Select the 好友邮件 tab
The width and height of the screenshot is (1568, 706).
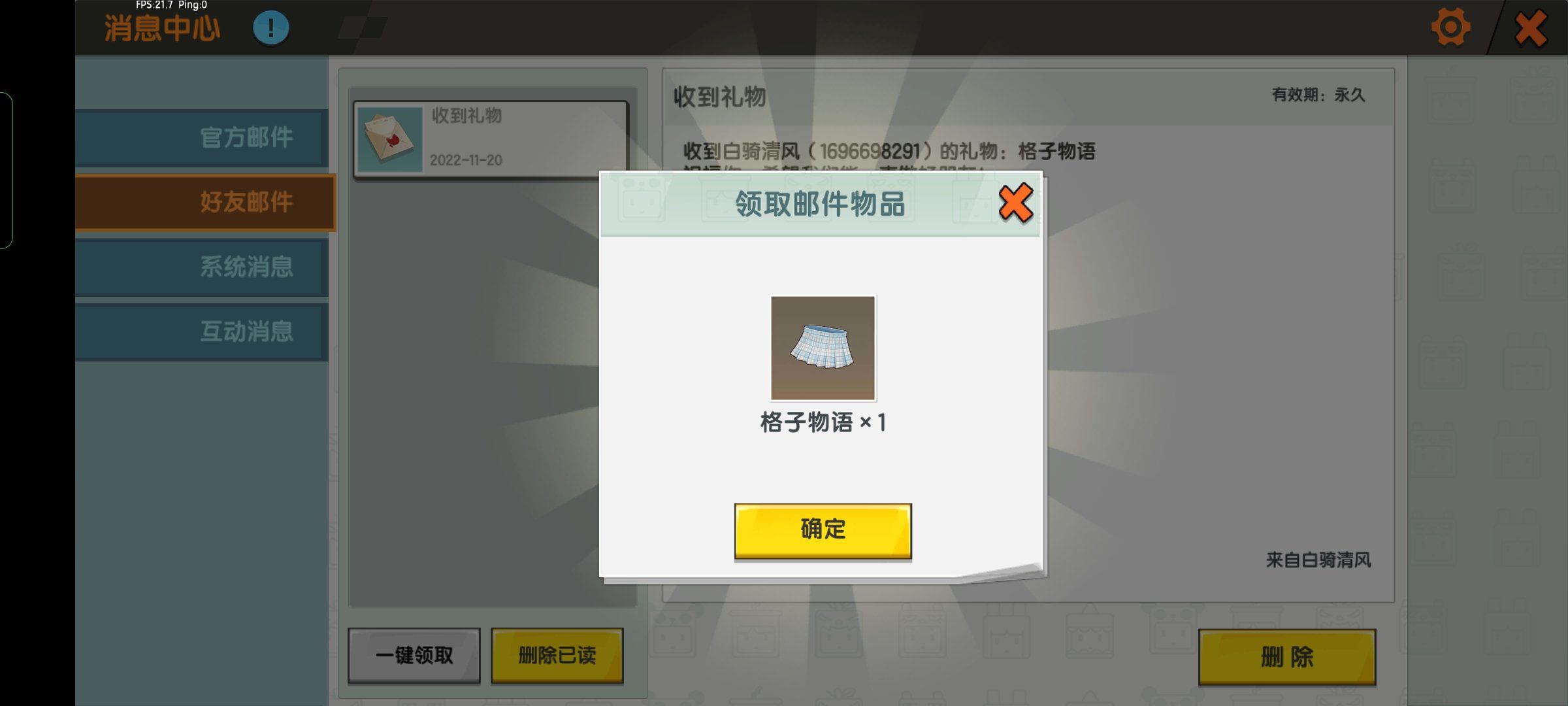coord(204,202)
